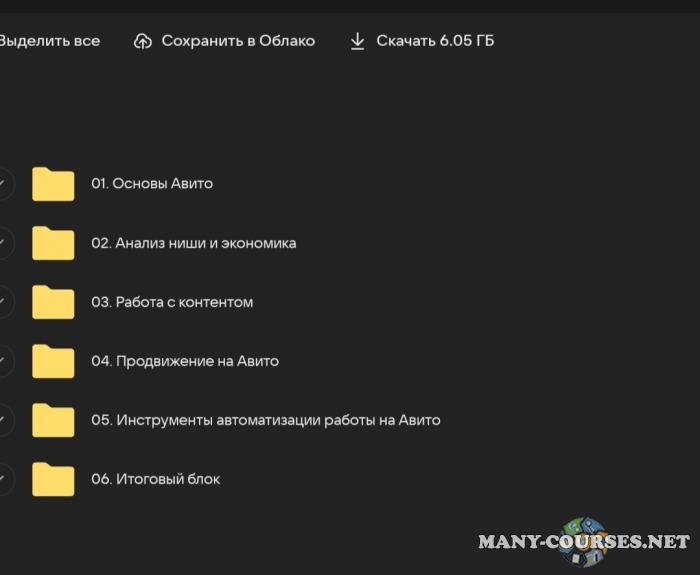700x575 pixels.
Task: Open the 06. Итоговый блок text label
Action: point(155,479)
